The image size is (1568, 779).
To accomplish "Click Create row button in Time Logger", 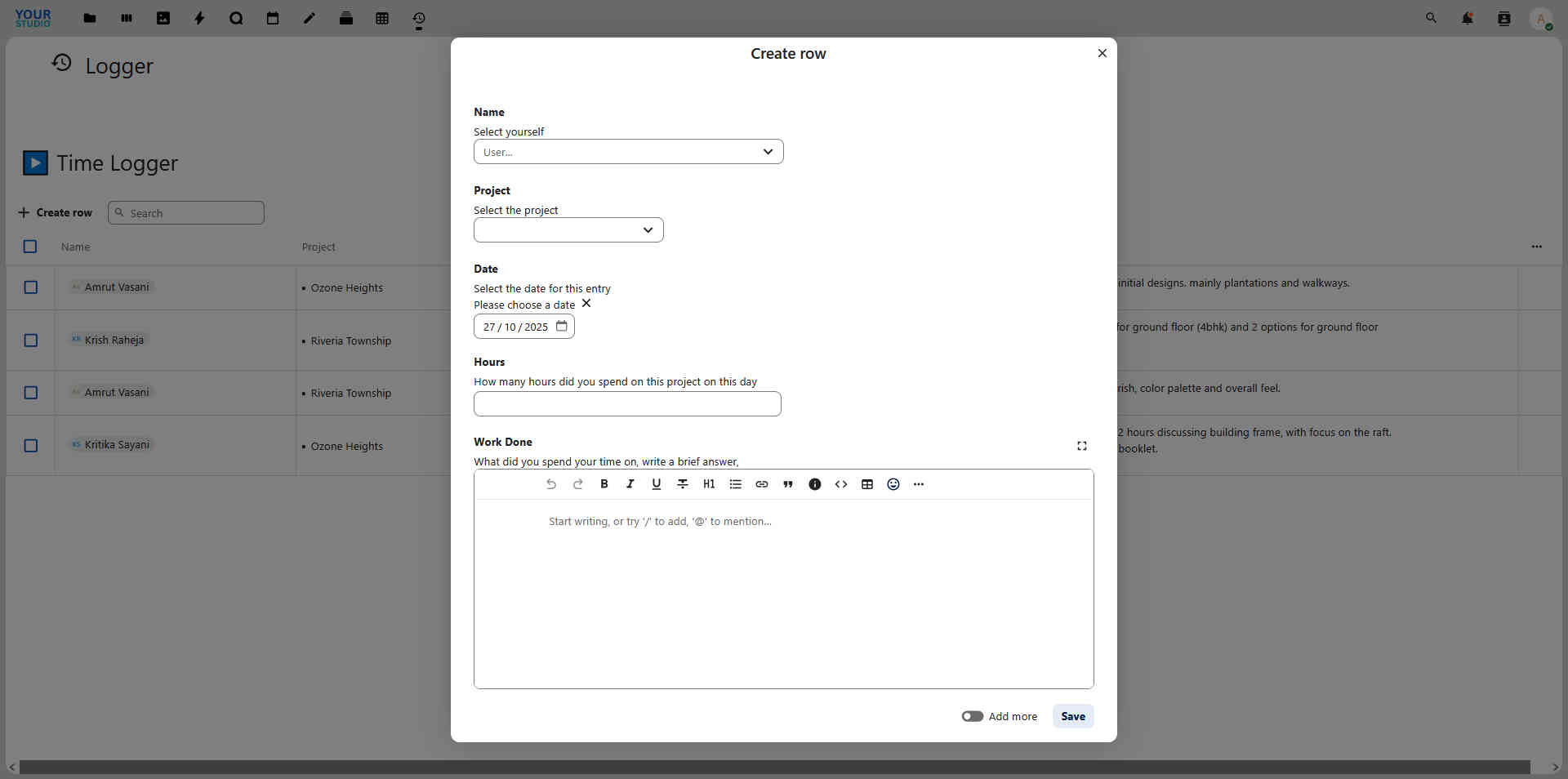I will click(55, 212).
